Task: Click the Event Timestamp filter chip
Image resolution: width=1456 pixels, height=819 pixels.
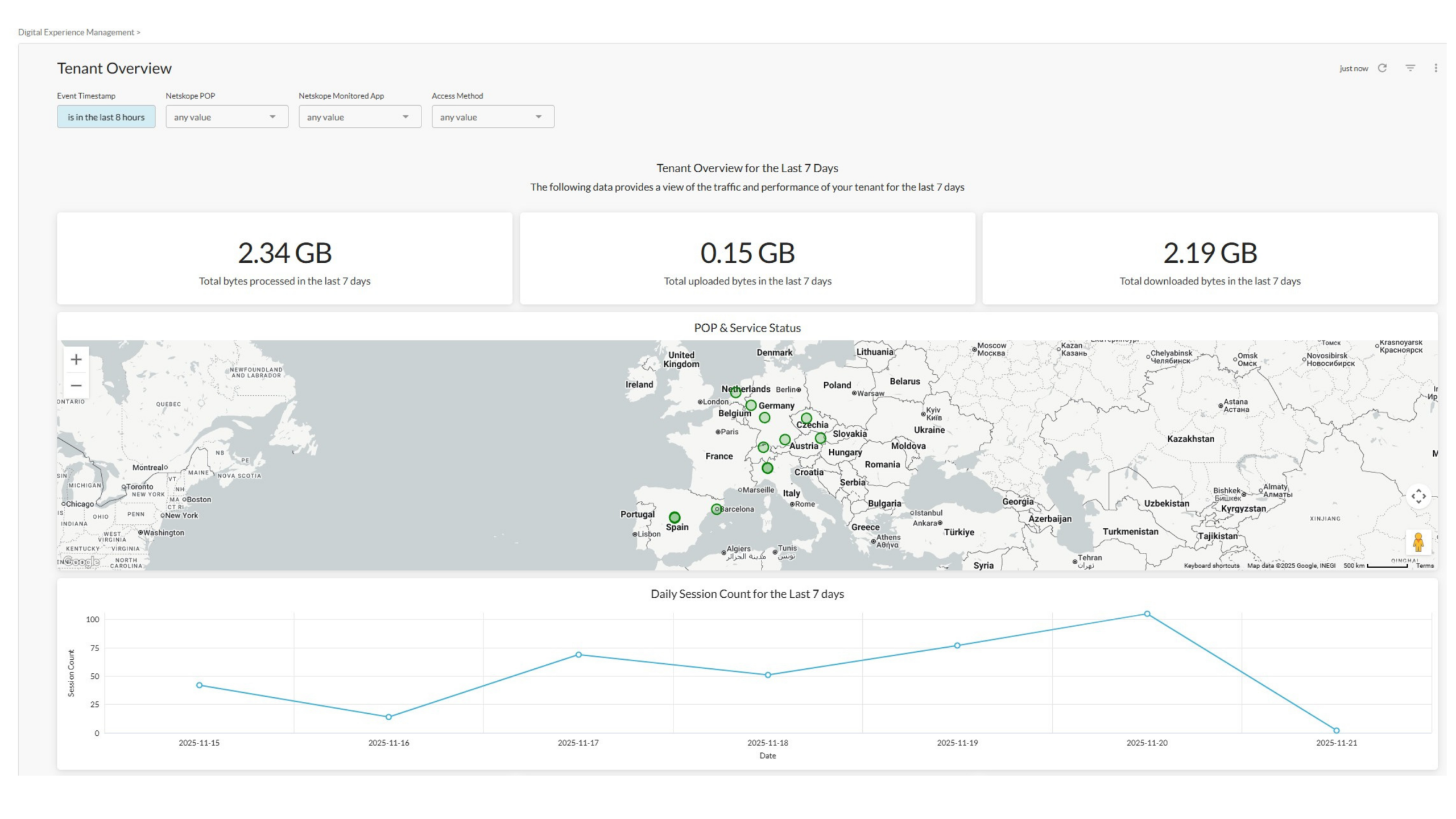Action: pyautogui.click(x=106, y=117)
